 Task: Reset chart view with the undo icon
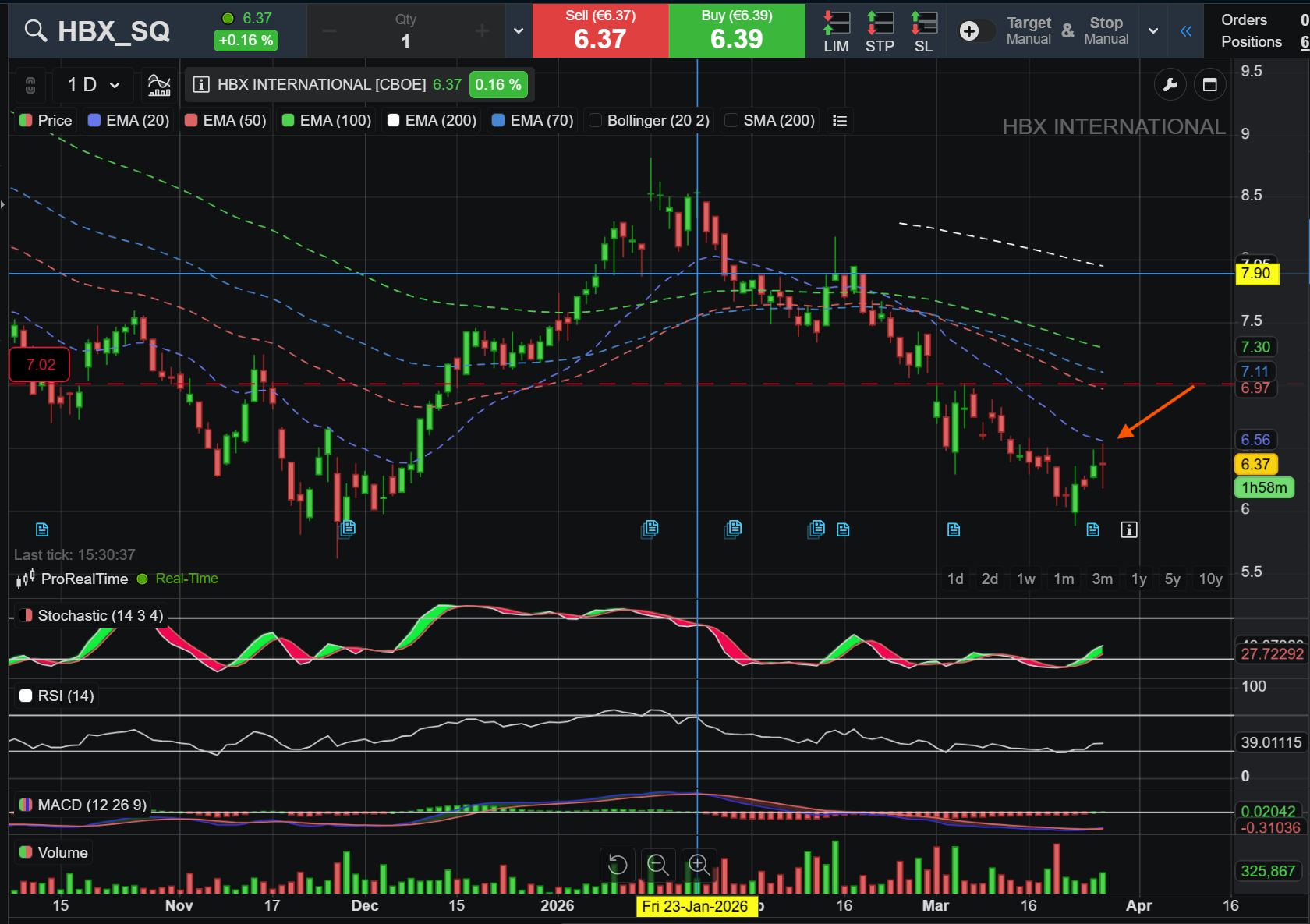[x=617, y=865]
